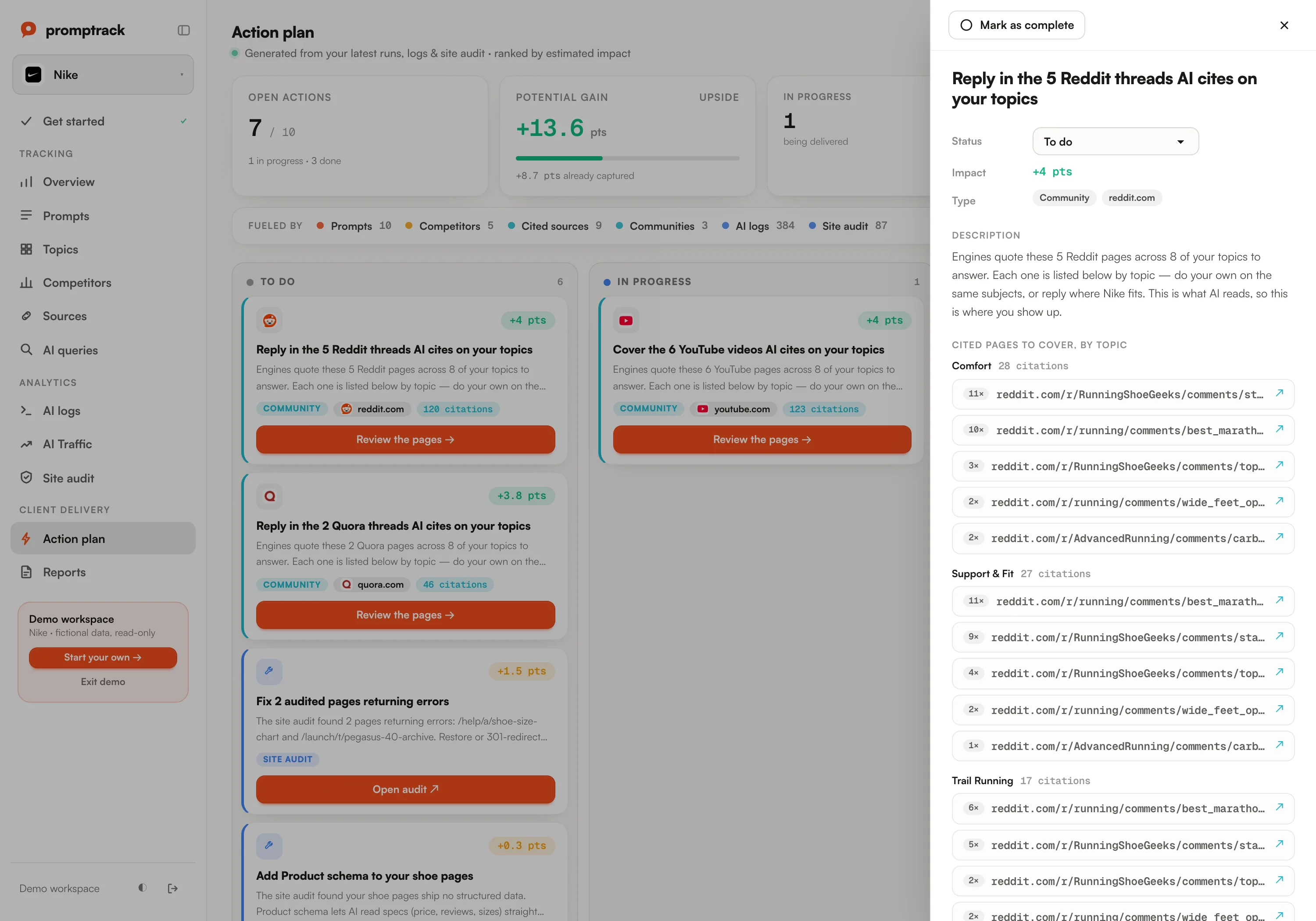The image size is (1316, 921).
Task: Open external link for Support & Fit 11× thread
Action: [1279, 600]
